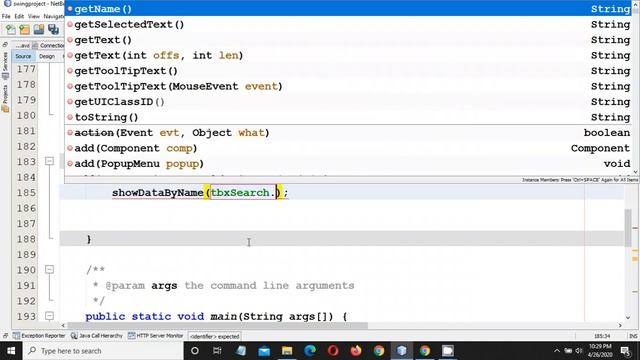Viewport: 640px width, 360px height.
Task: Open the HTTP Server Monitor window
Action: [x=156, y=336]
